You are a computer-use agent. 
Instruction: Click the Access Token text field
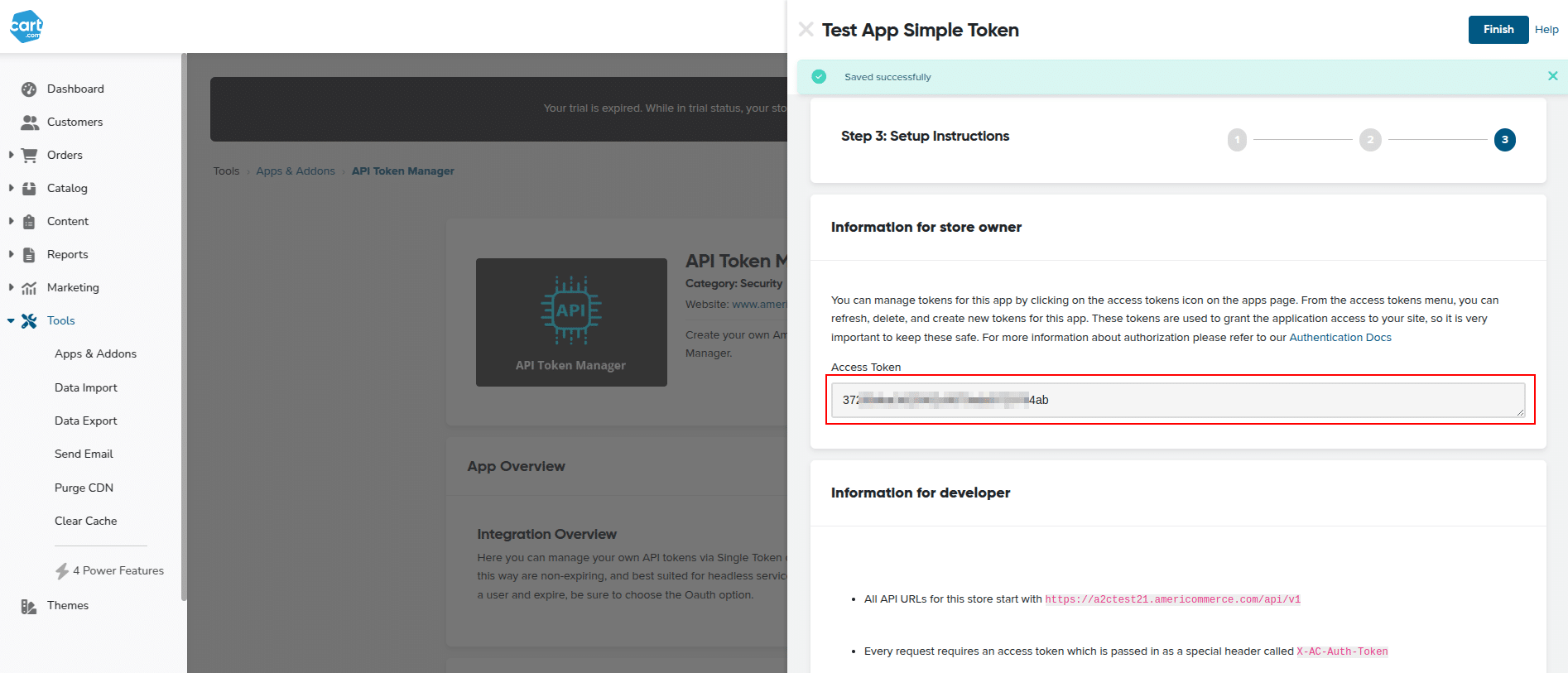pos(1178,400)
